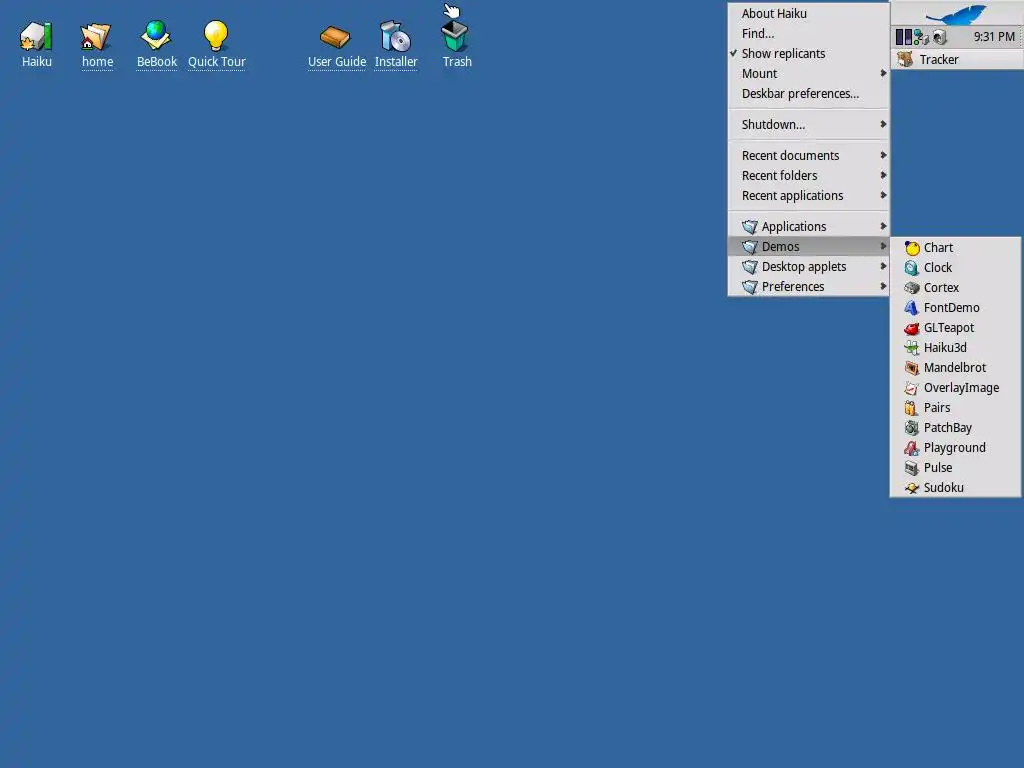1024x768 pixels.
Task: Click the 9:31 PM clock
Action: point(994,37)
